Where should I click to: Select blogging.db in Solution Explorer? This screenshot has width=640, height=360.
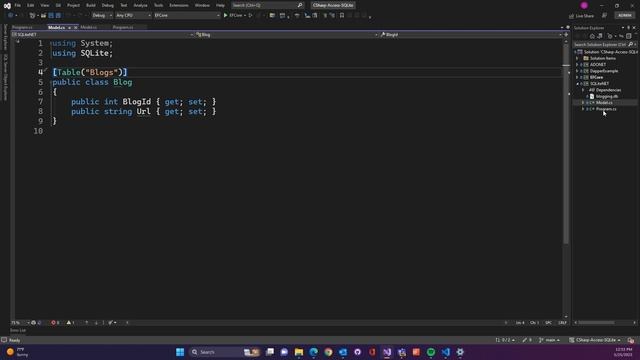[607, 96]
